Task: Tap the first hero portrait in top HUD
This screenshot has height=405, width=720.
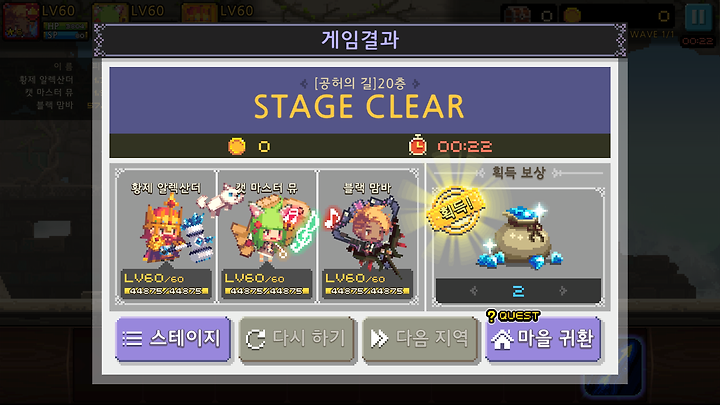Action: tap(20, 21)
